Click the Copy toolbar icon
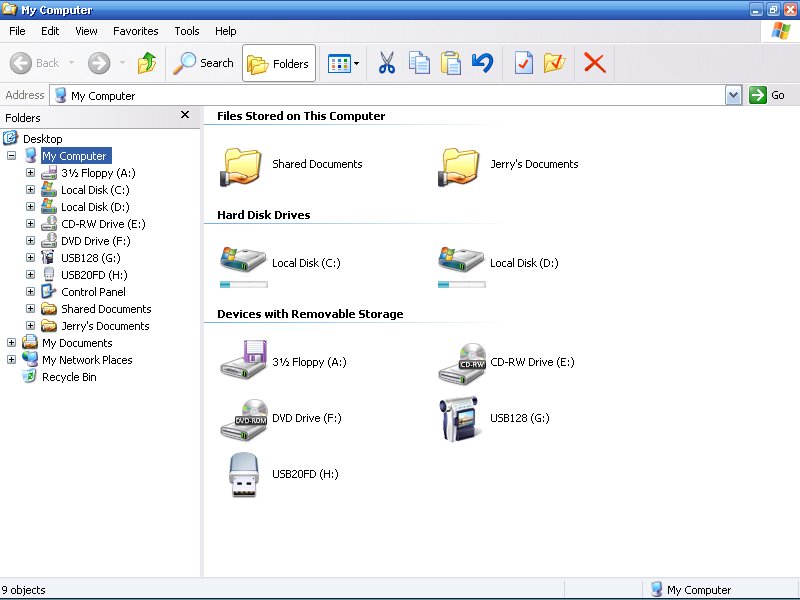The image size is (800, 600). (419, 63)
